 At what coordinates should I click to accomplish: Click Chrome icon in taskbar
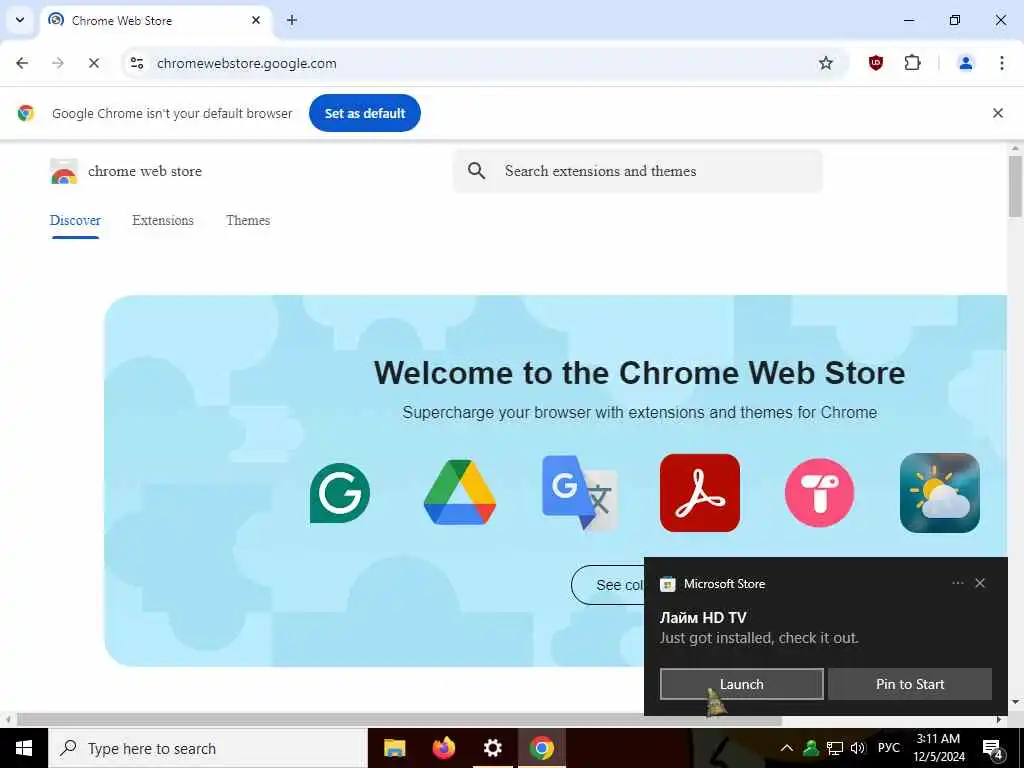click(541, 748)
